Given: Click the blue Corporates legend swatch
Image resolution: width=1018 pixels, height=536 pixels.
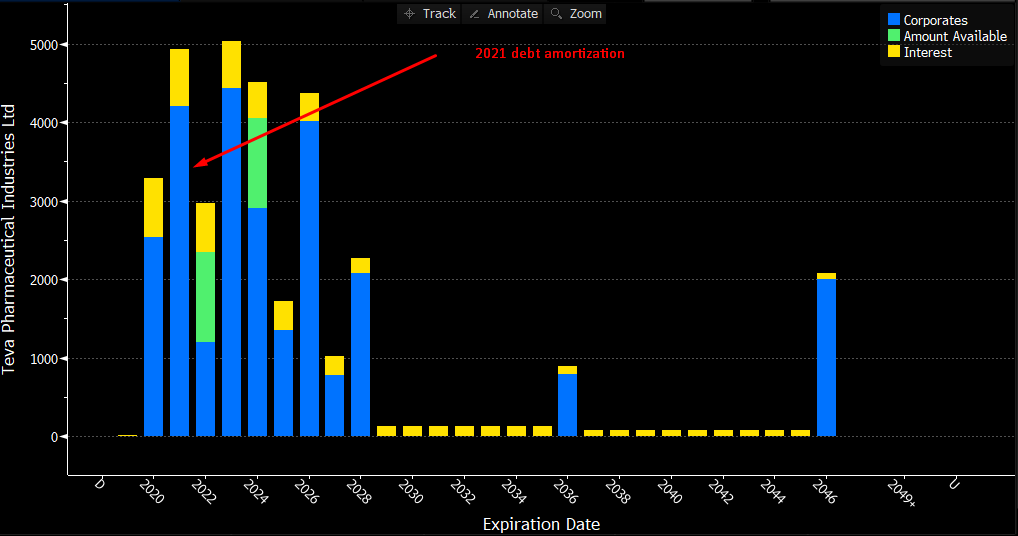Looking at the screenshot, I should click(x=894, y=19).
